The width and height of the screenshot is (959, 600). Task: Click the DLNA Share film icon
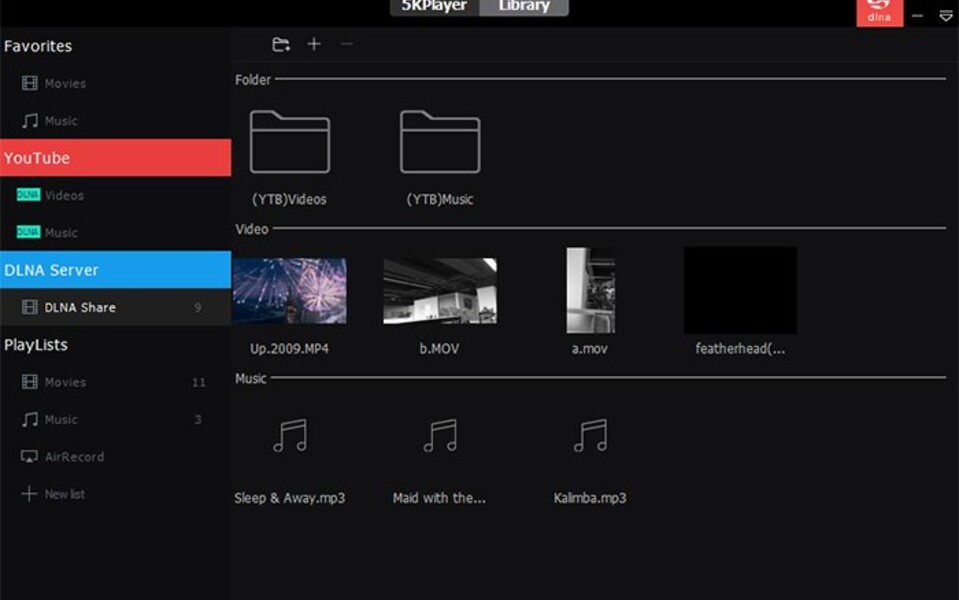tap(29, 307)
